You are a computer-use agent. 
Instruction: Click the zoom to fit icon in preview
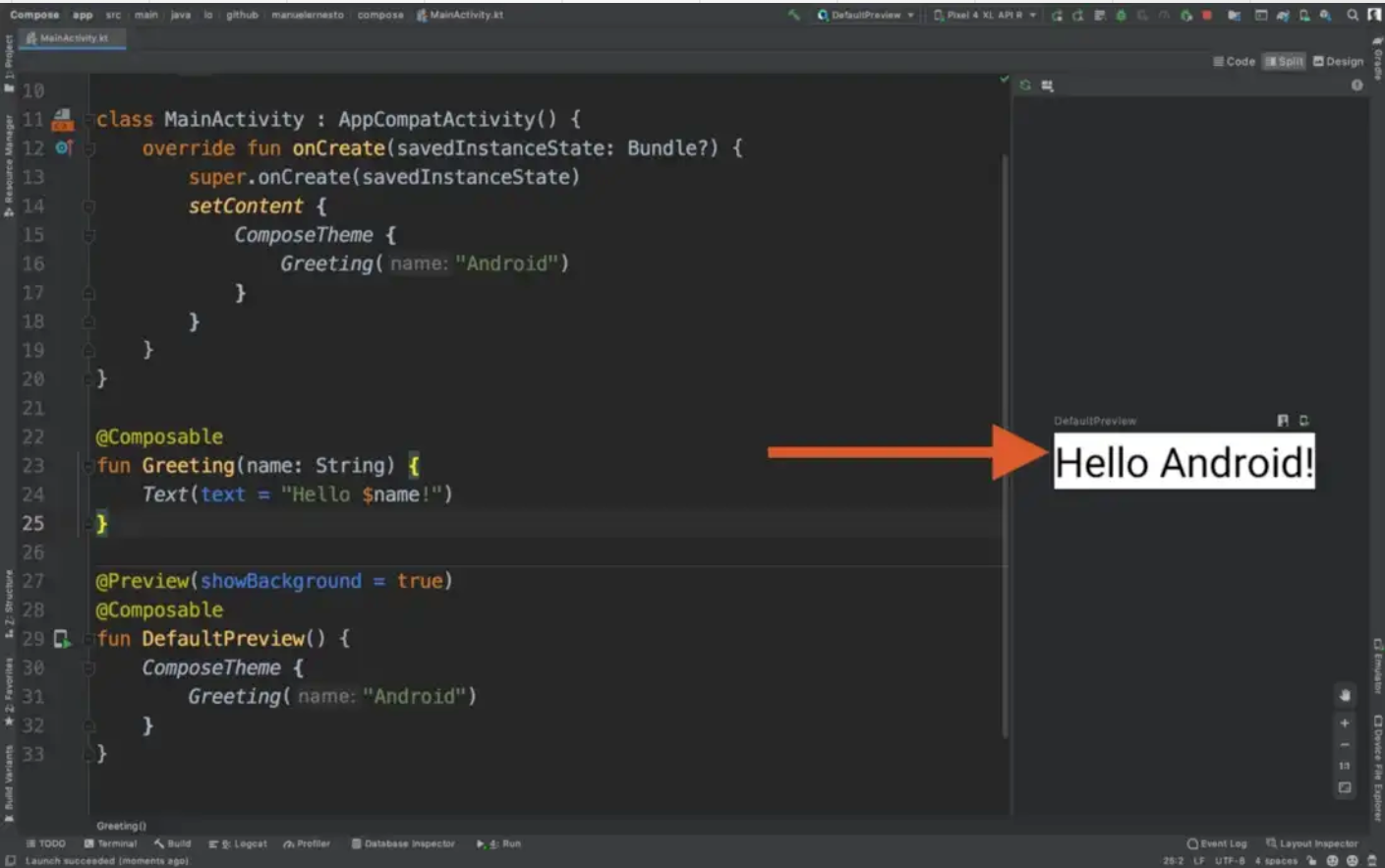click(x=1345, y=787)
